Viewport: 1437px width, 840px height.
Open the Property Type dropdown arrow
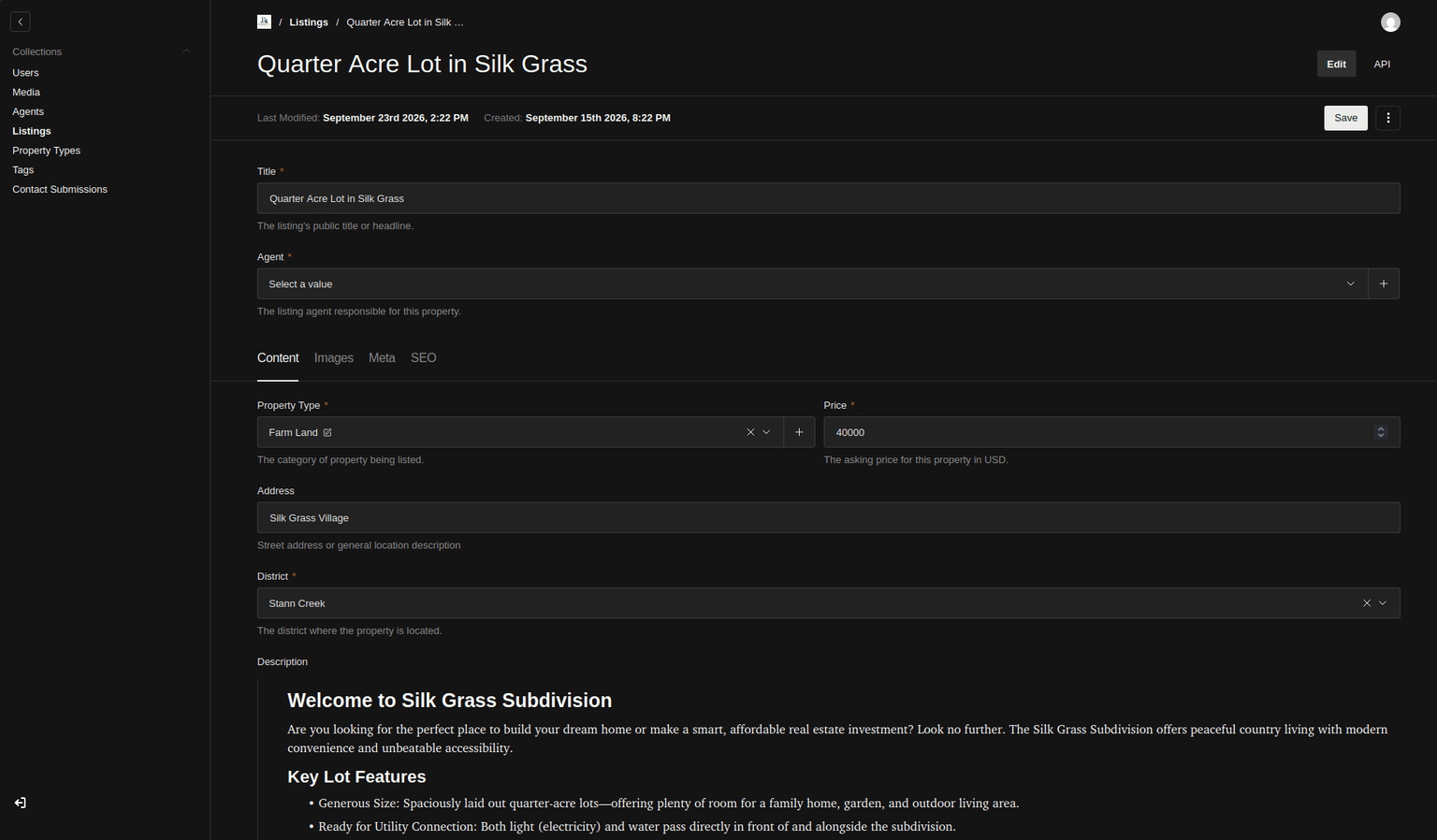click(766, 432)
